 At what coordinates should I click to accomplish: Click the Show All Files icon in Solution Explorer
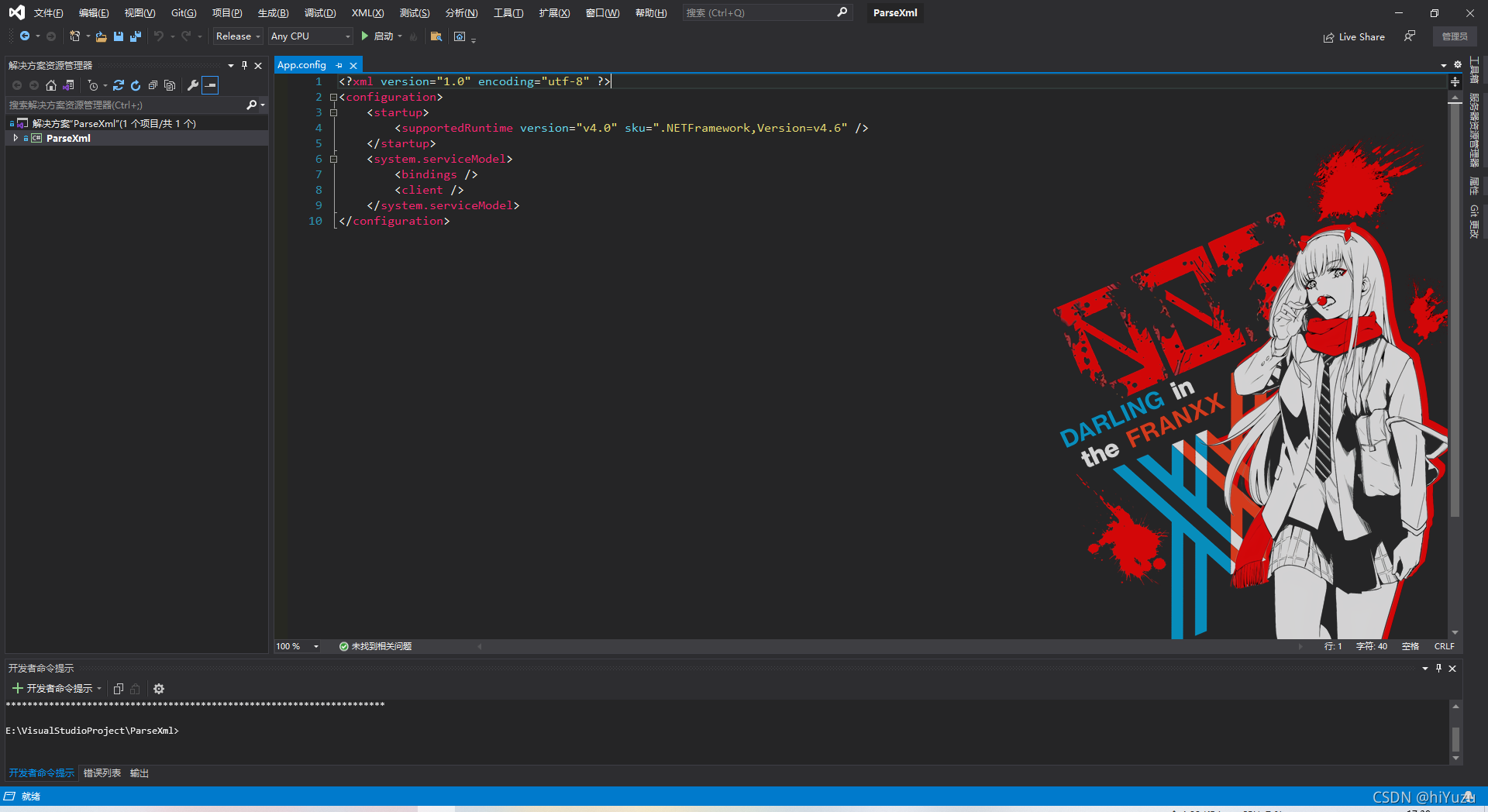click(x=170, y=85)
